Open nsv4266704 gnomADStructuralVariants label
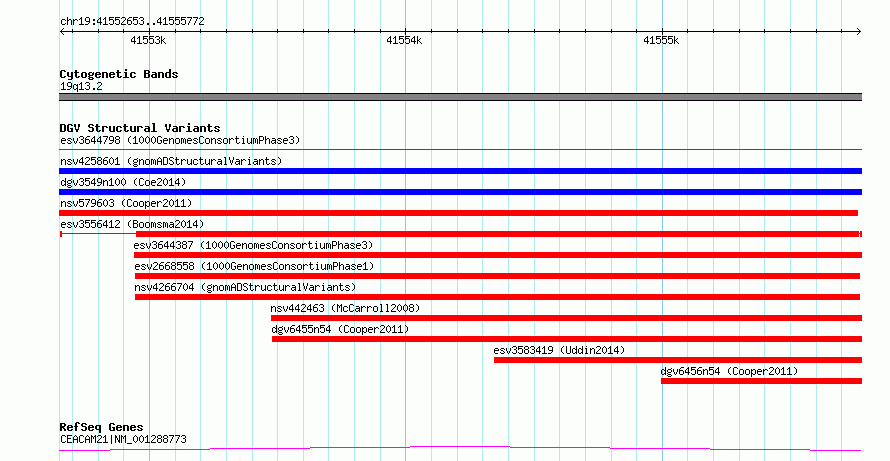890x461 pixels. pos(245,287)
